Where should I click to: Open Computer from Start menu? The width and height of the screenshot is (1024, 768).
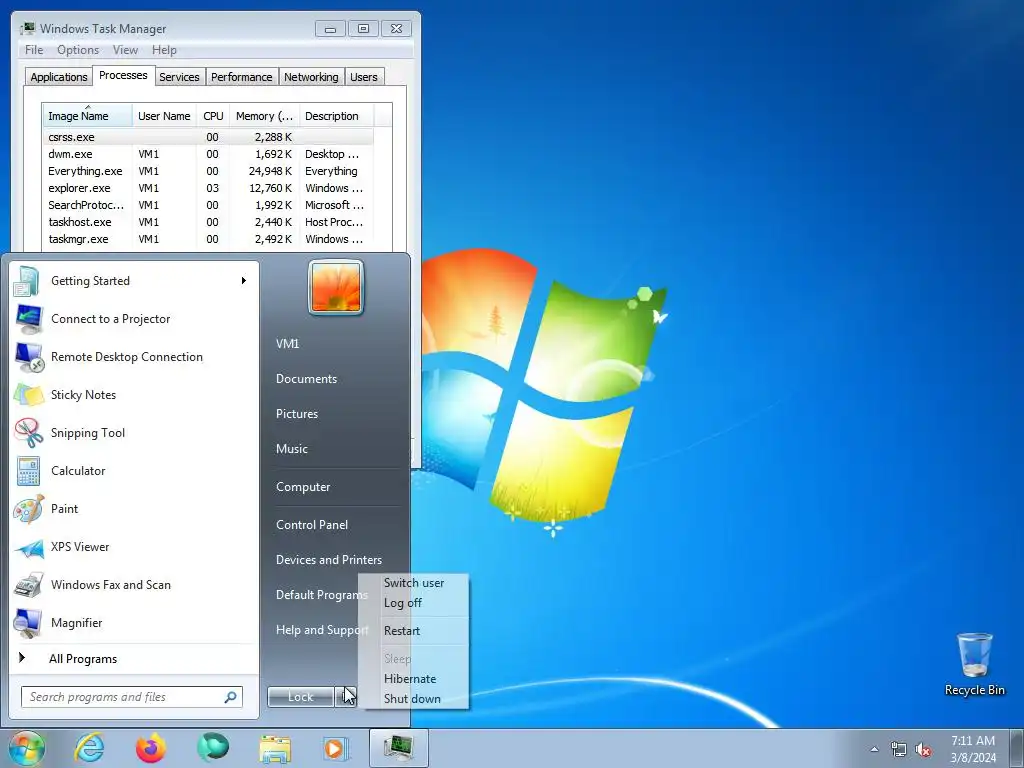tap(303, 487)
